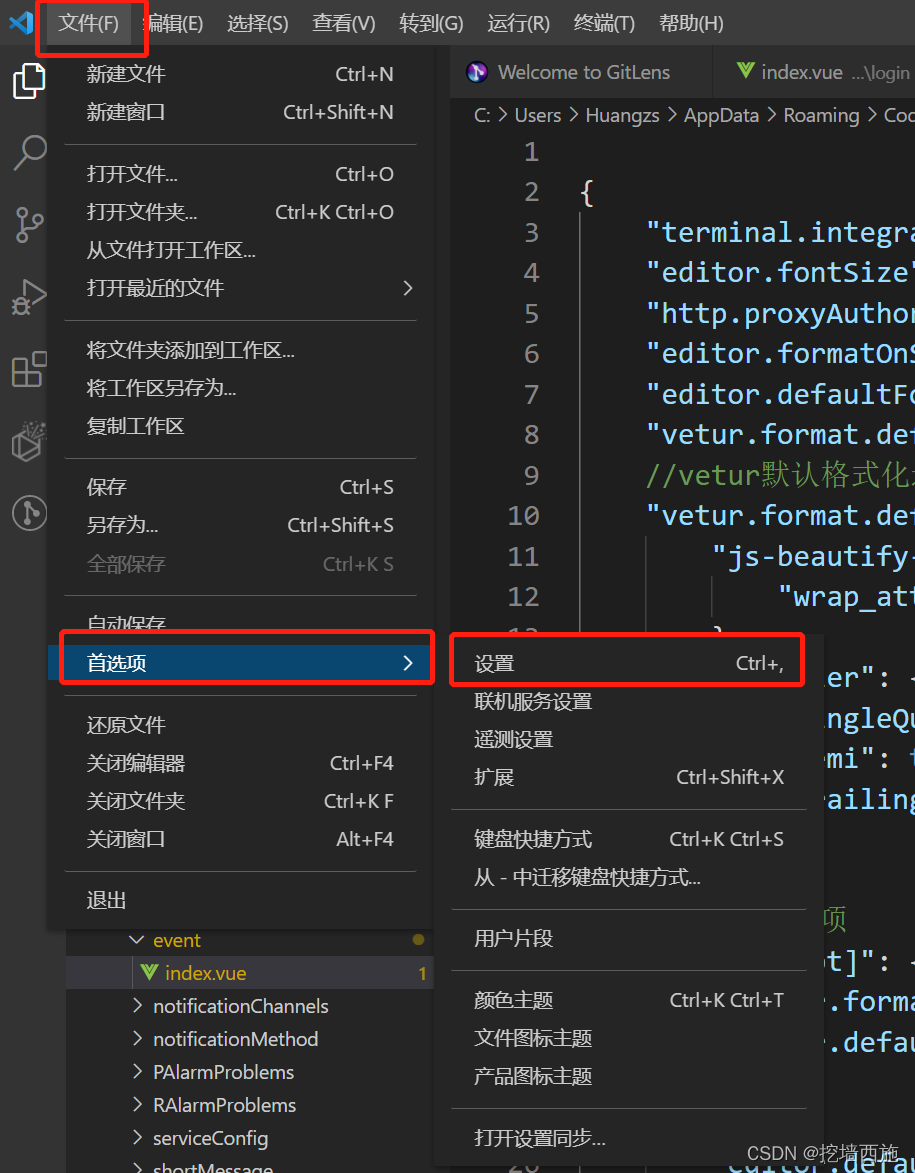Select 打开文件... menu entry

click(x=240, y=174)
